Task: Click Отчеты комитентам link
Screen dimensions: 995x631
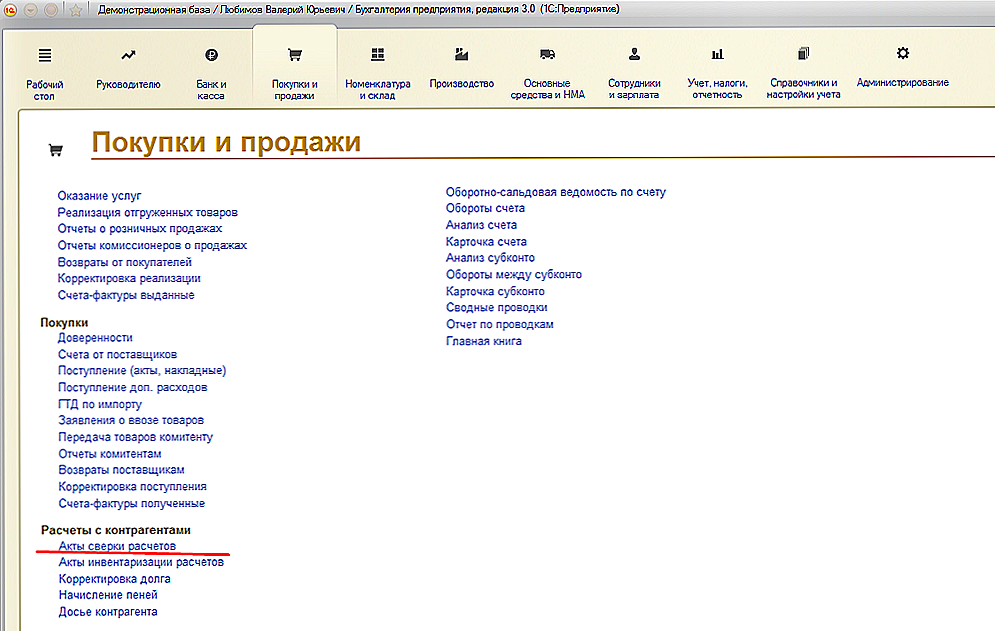Action: [x=110, y=454]
